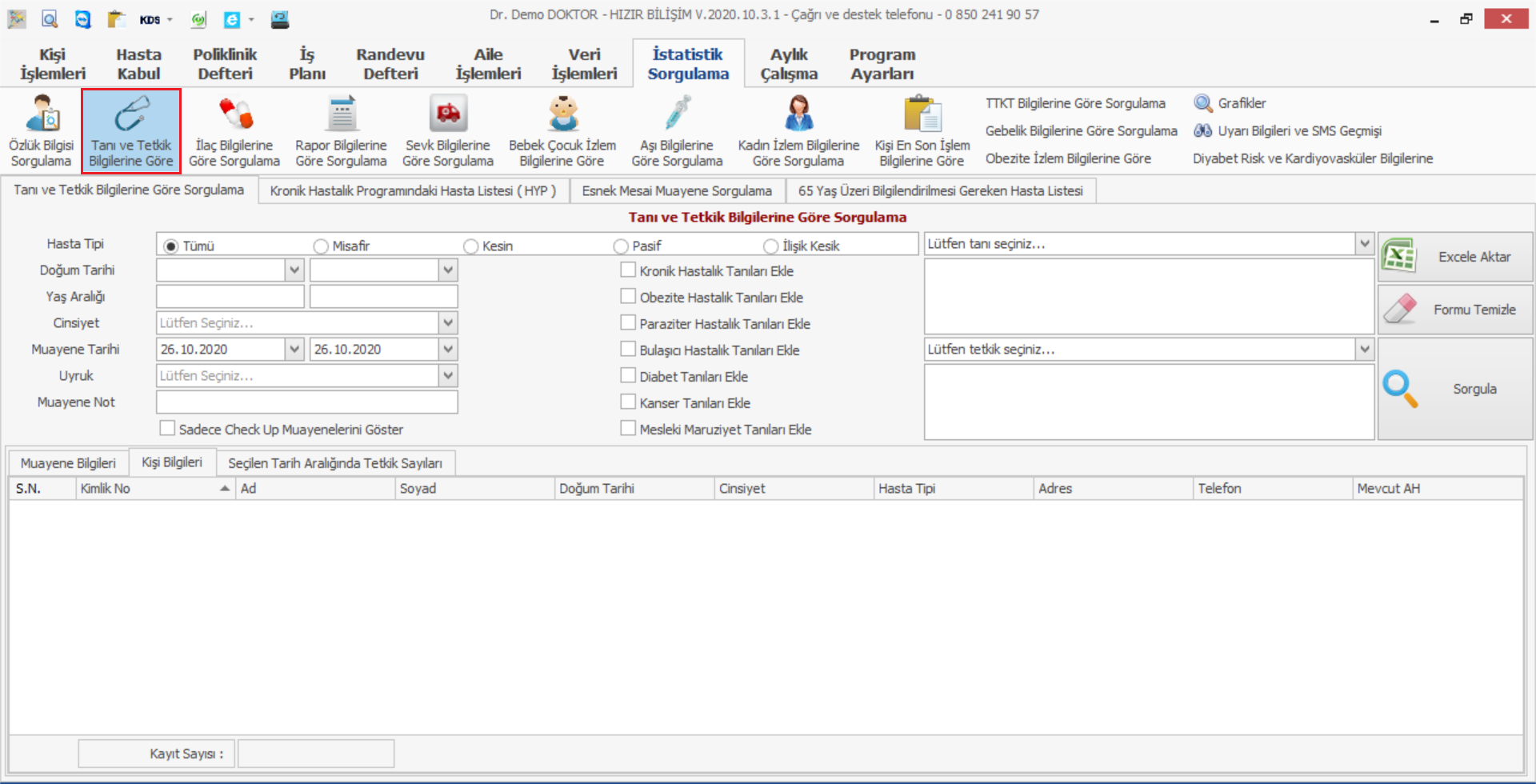Open Lütfen tetkik seçiniz dropdown

tap(1365, 349)
